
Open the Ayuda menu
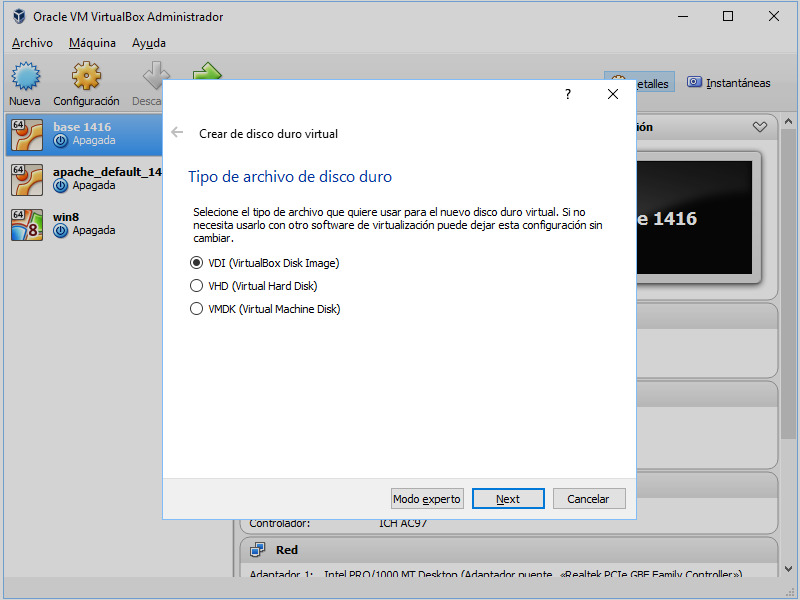coord(148,43)
